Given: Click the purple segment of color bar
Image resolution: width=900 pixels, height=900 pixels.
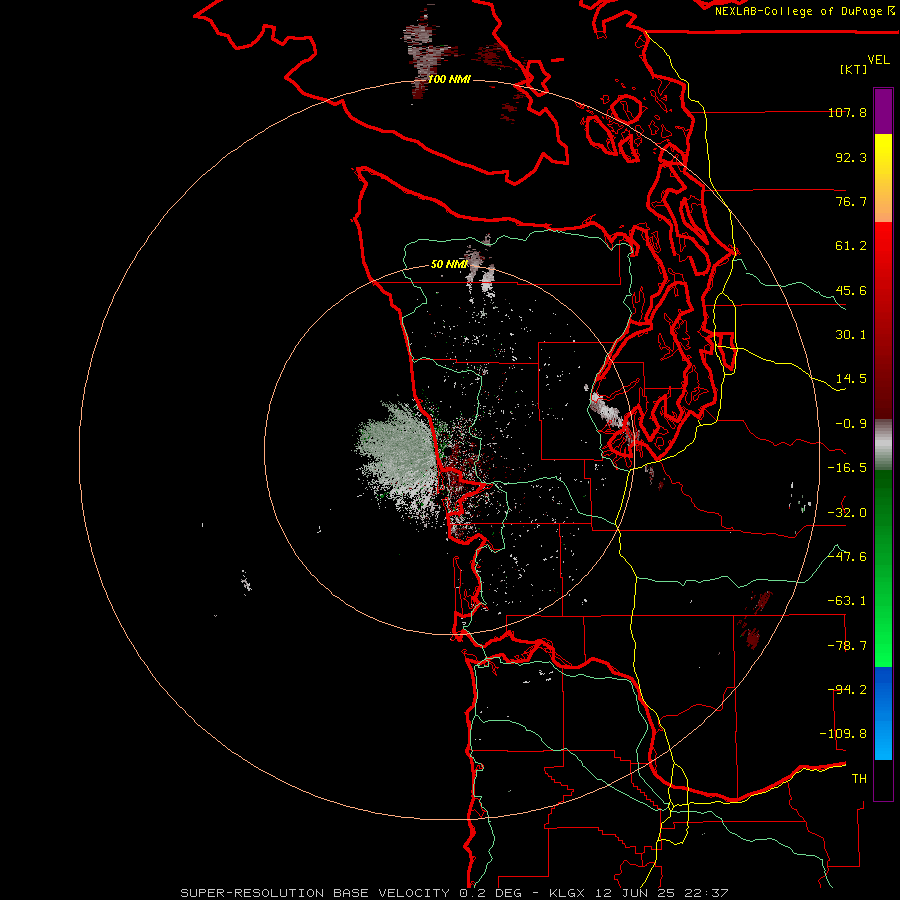Looking at the screenshot, I should click(x=883, y=111).
